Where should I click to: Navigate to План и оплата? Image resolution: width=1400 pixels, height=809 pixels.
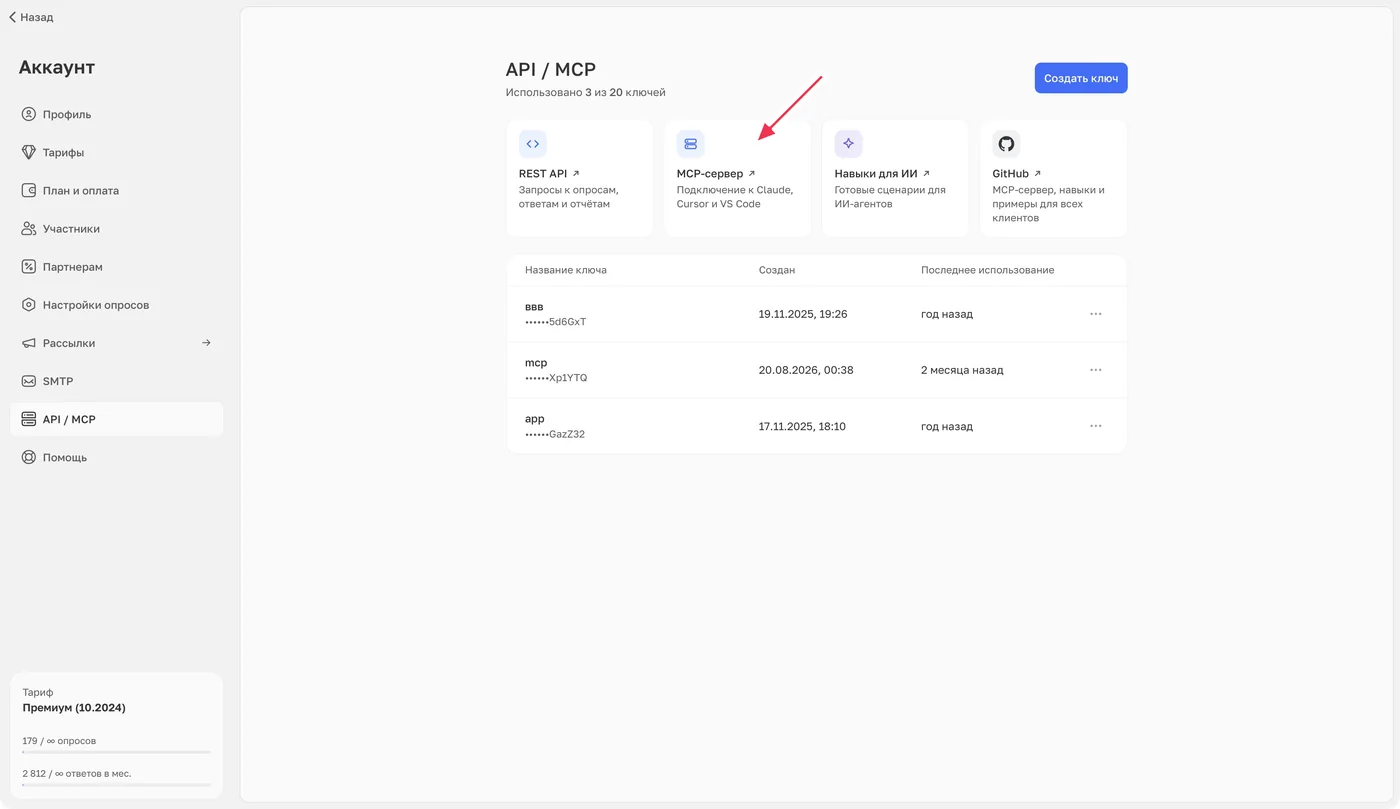(x=117, y=190)
